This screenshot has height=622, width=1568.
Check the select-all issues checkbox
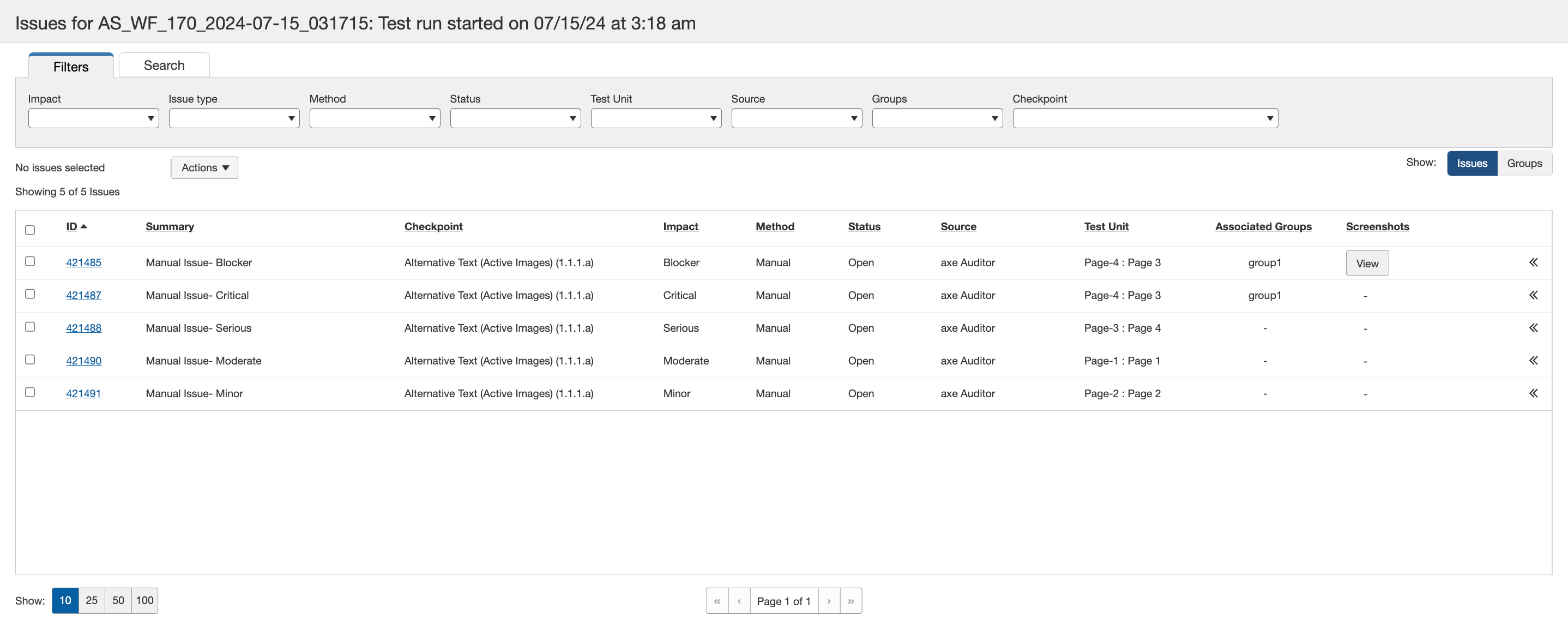tap(30, 230)
